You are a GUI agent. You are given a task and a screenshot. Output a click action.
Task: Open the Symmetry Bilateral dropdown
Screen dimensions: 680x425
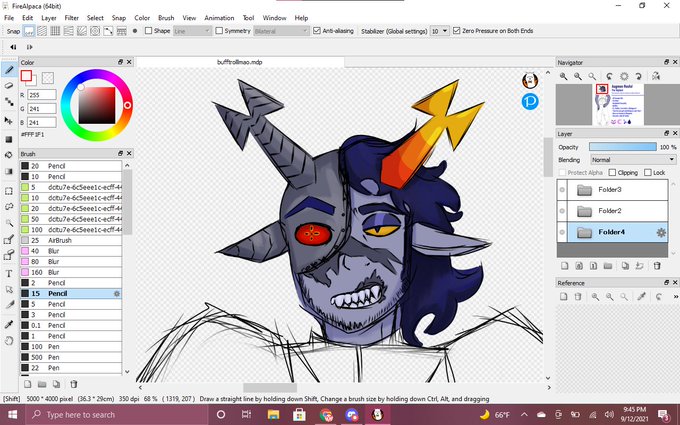point(281,31)
